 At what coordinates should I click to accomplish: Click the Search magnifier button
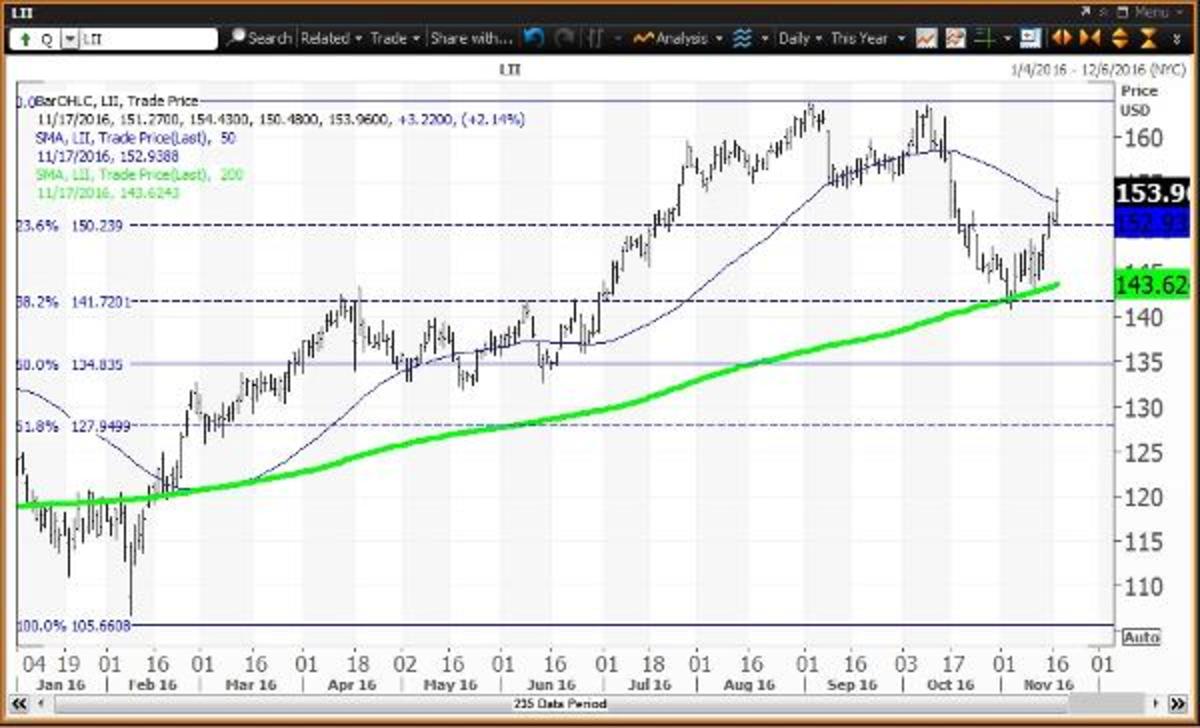(259, 39)
